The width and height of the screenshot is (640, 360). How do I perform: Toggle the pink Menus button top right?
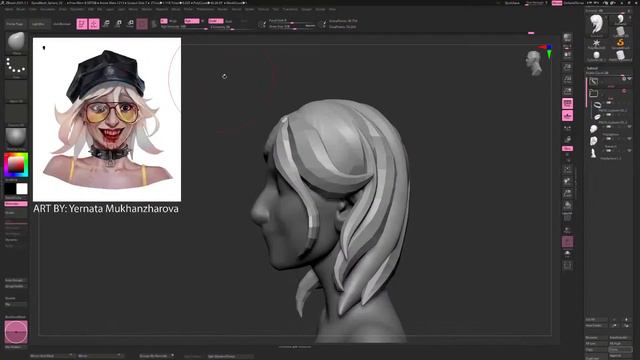click(x=557, y=3)
